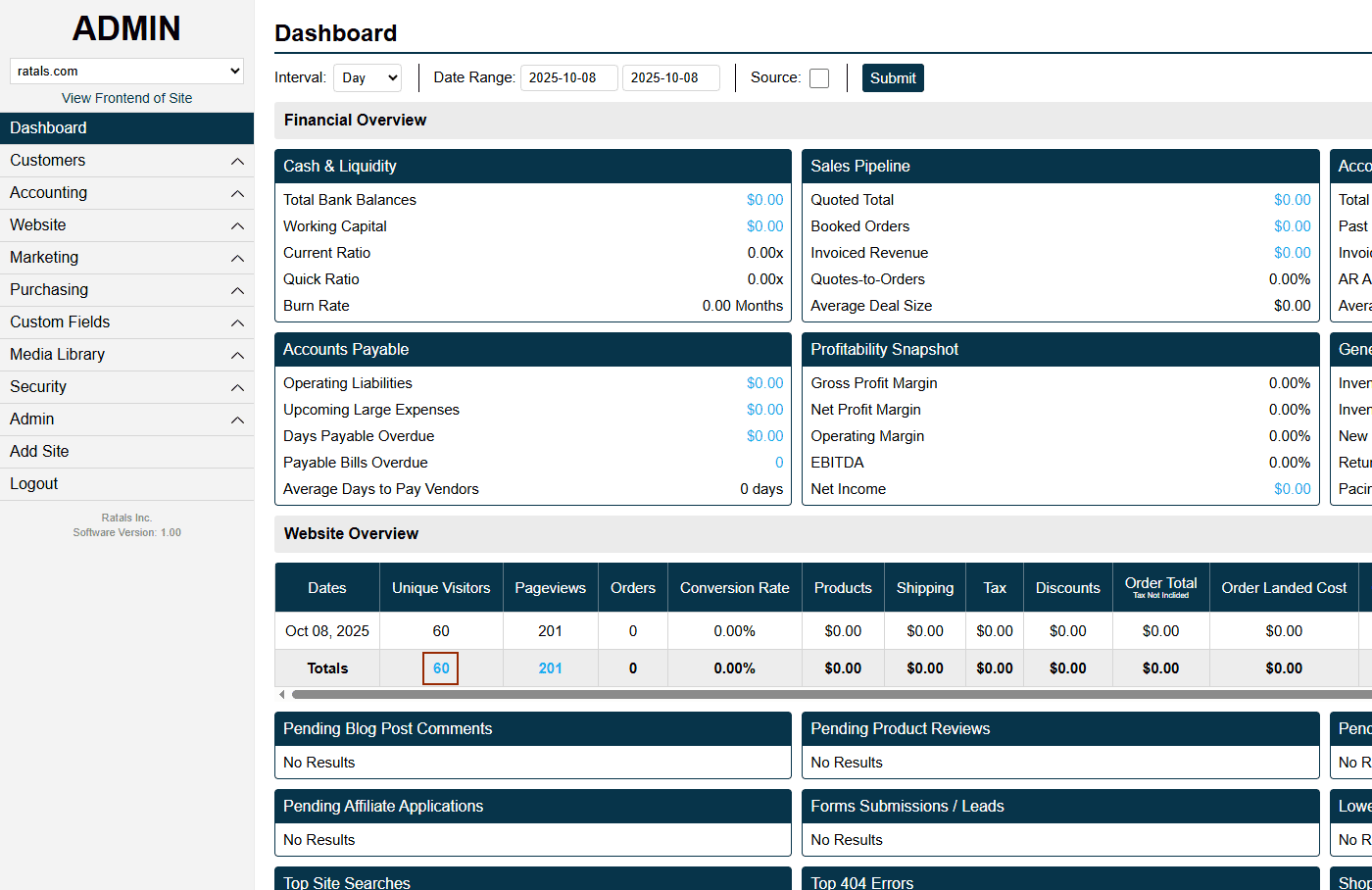Toggle the Source checkbox

click(x=818, y=77)
